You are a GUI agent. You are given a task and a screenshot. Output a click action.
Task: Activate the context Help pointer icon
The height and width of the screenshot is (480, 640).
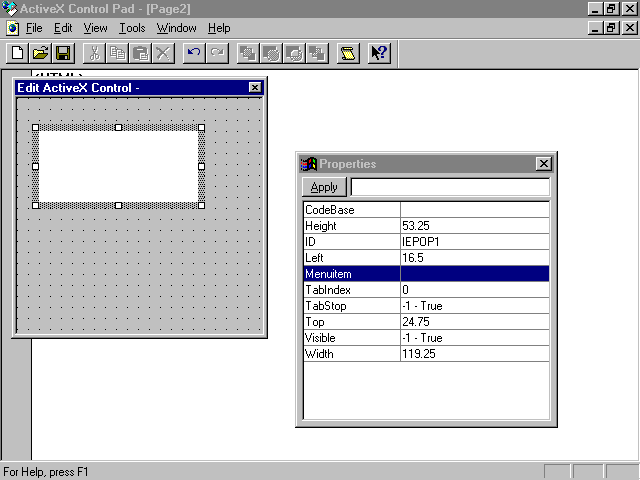click(x=379, y=53)
